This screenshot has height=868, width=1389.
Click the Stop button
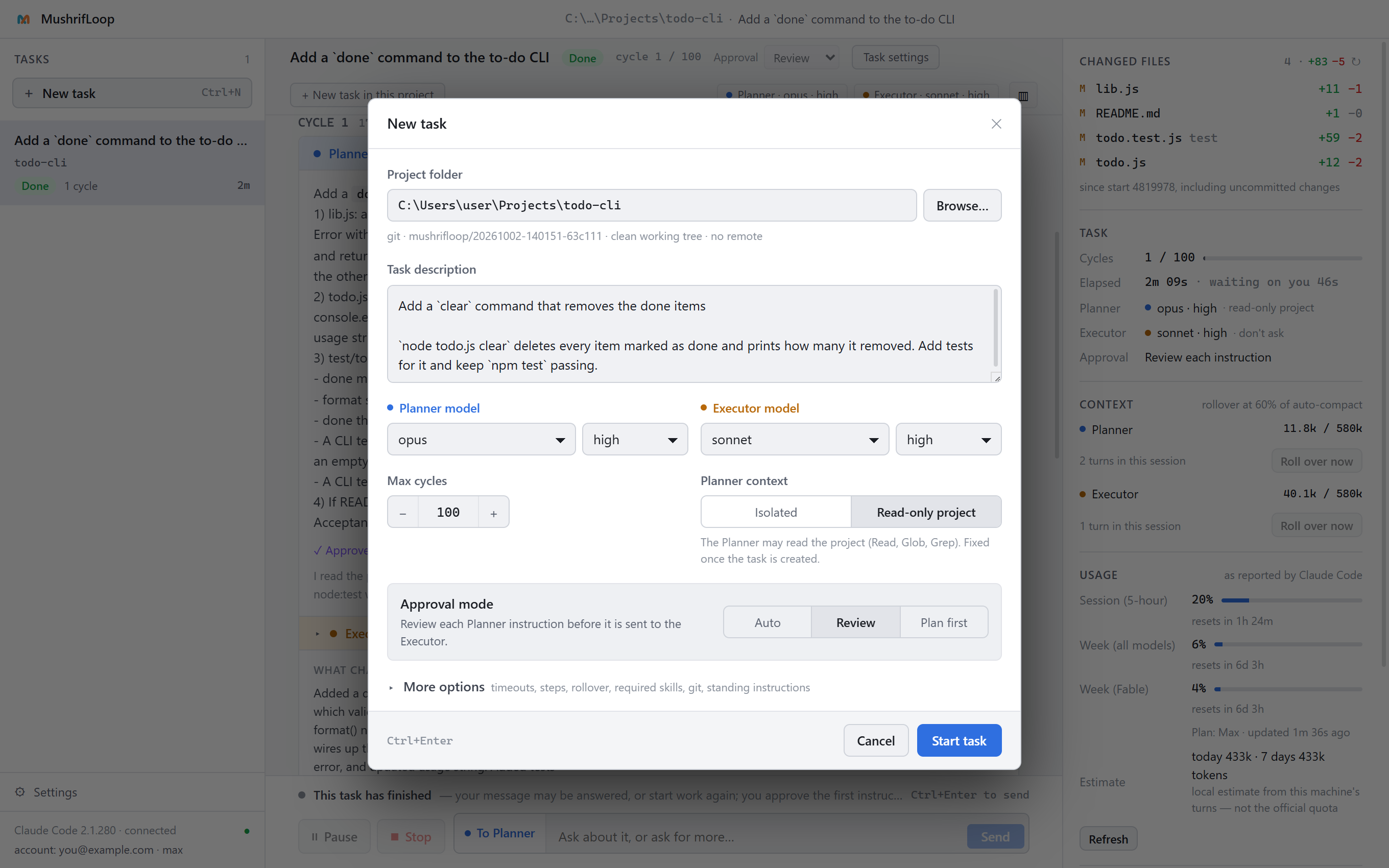[411, 836]
